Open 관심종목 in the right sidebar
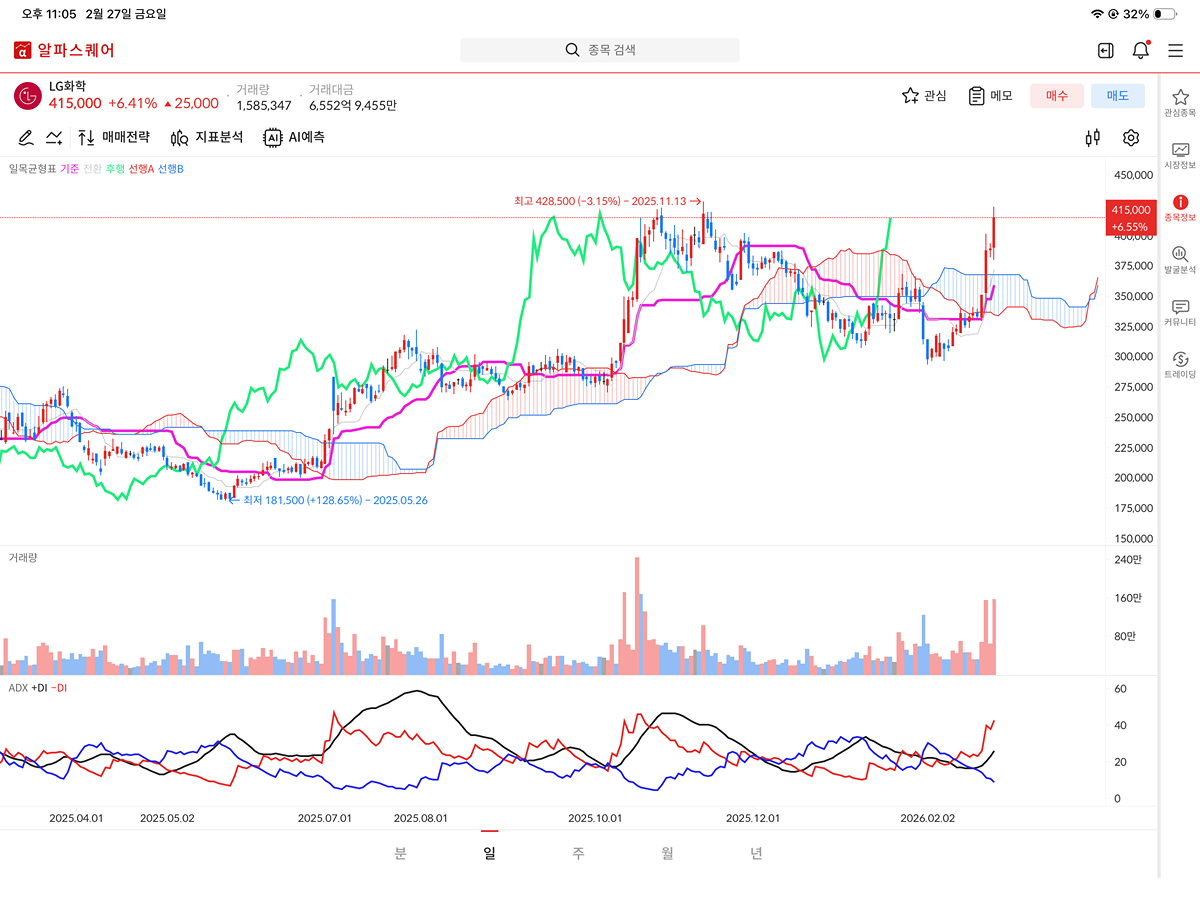Screen dimensions: 1200x900 pyautogui.click(x=1180, y=103)
